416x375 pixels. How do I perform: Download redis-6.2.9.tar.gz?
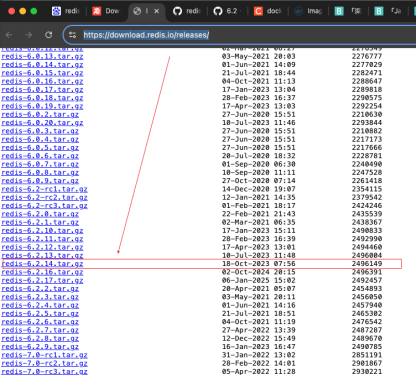(x=40, y=347)
